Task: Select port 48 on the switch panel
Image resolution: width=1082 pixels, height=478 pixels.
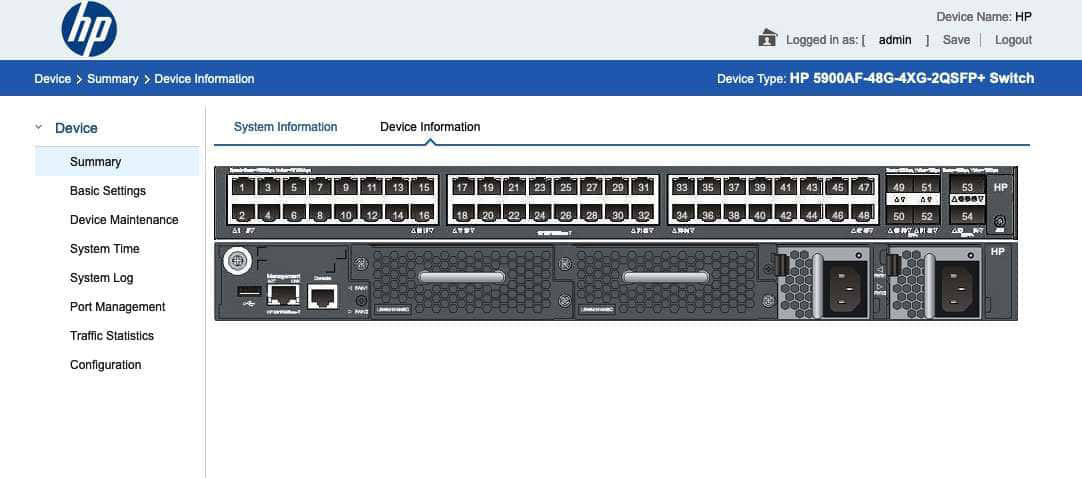Action: coord(864,215)
